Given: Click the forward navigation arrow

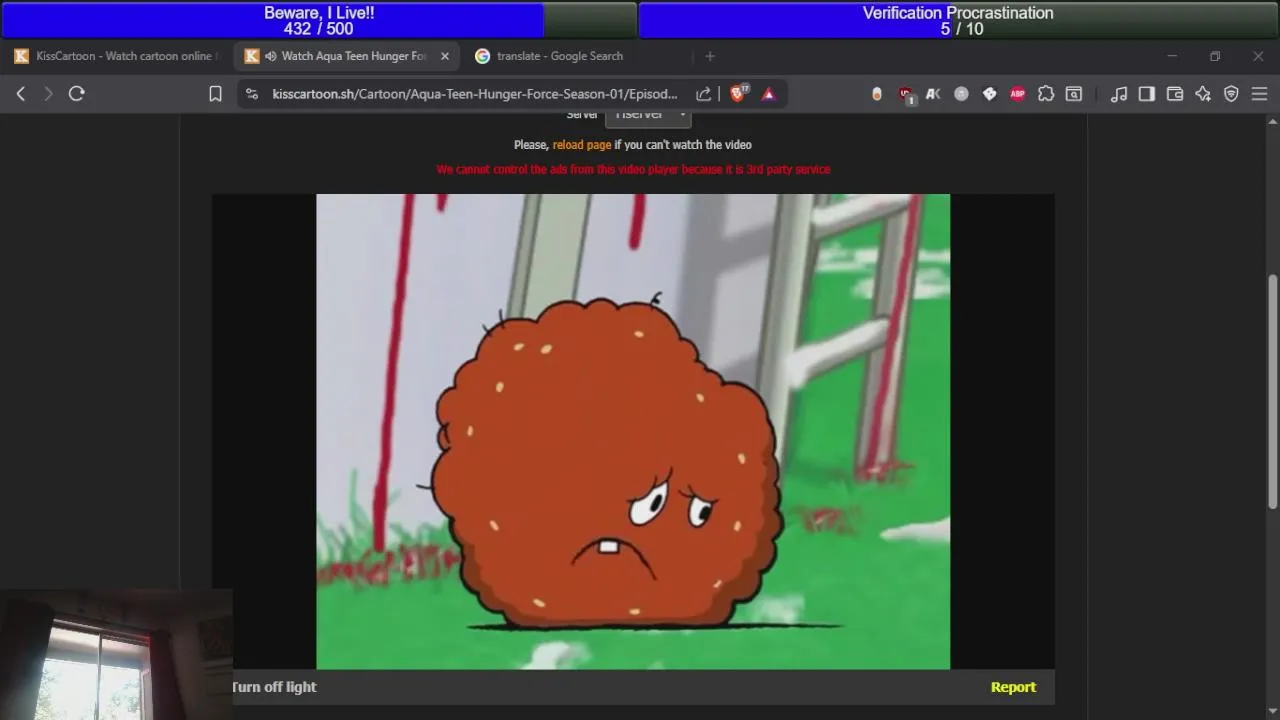Looking at the screenshot, I should point(48,93).
